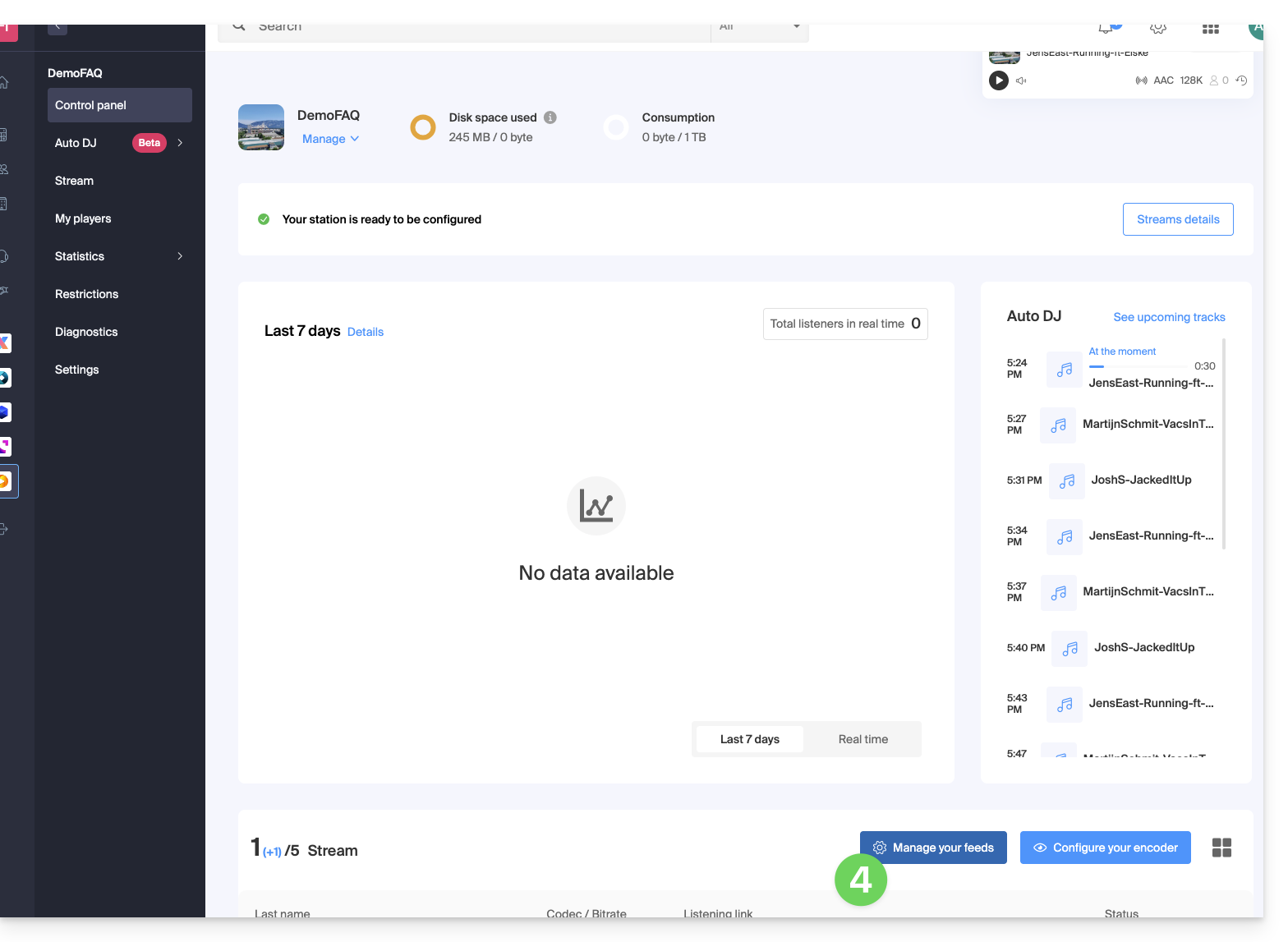This screenshot has width=1288, height=942.
Task: Open the track history clock icon
Action: pos(1241,80)
